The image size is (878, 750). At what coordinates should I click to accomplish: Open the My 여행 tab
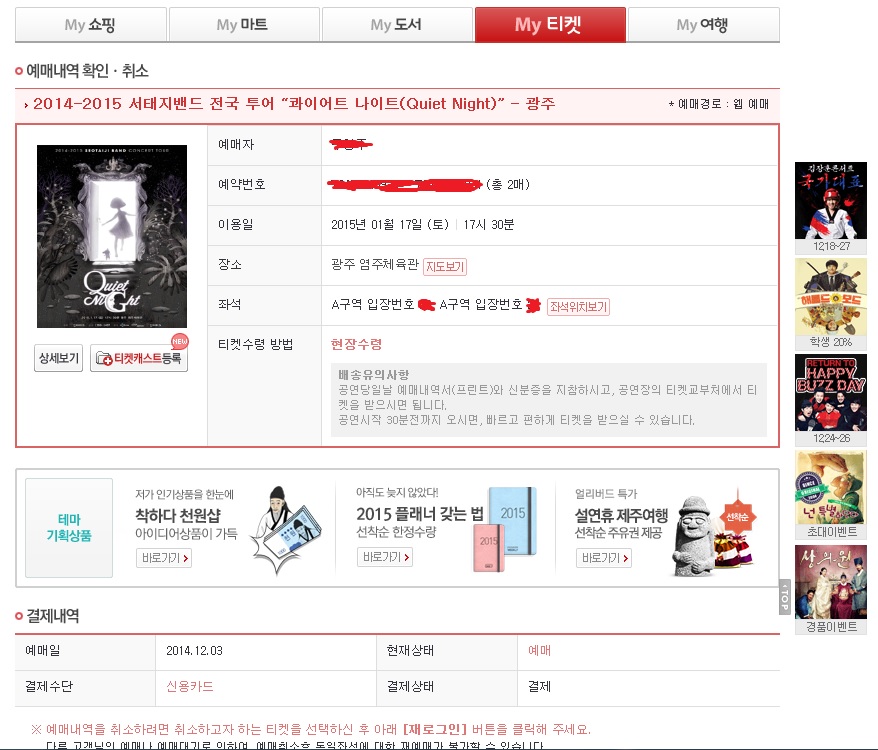click(703, 25)
